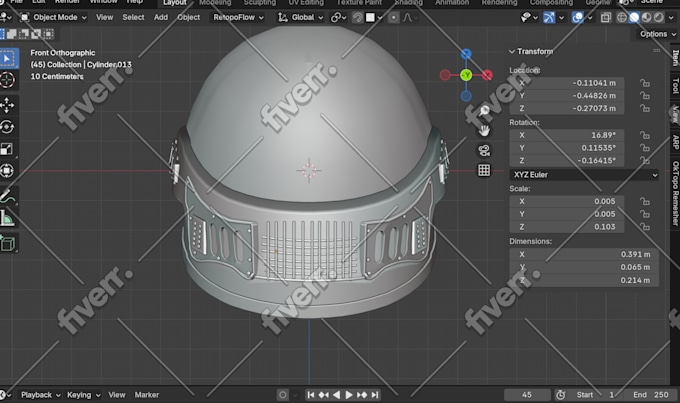The height and width of the screenshot is (403, 680).
Task: Toggle viewport overlays display
Action: (577, 17)
